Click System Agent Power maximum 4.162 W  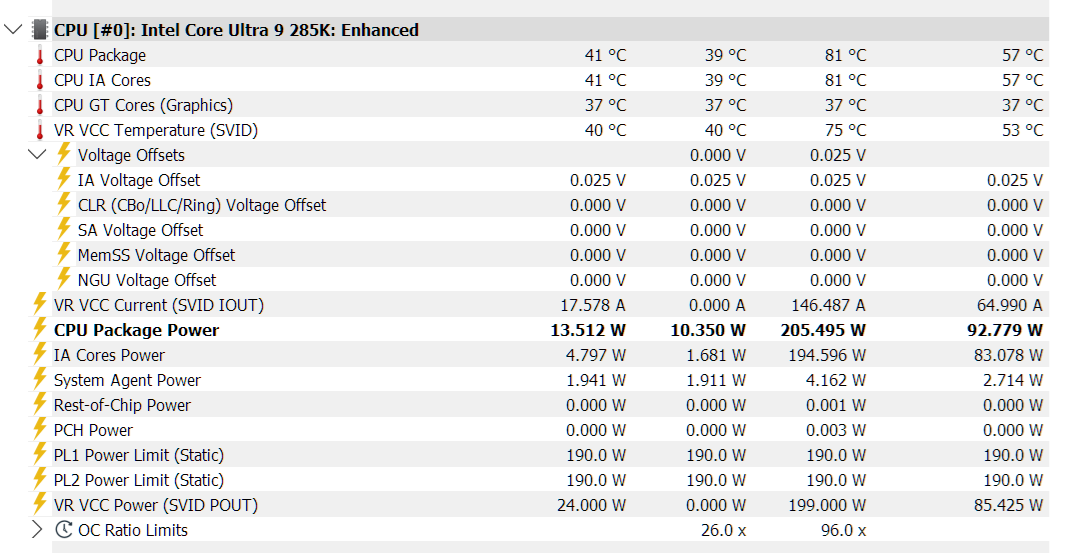point(836,381)
